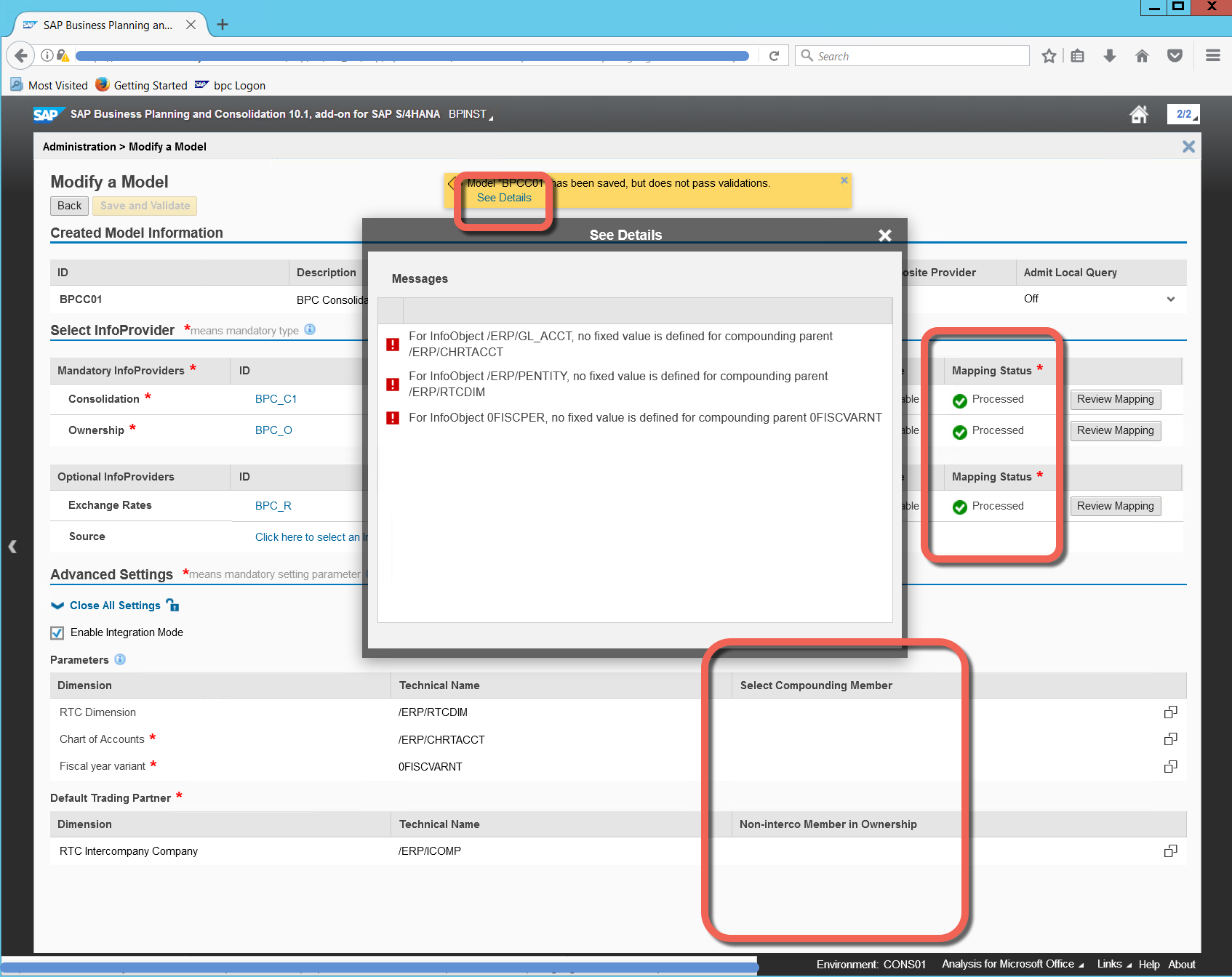Click info icon next to Parameters
Screen dimensions: 1232x977
[x=120, y=659]
